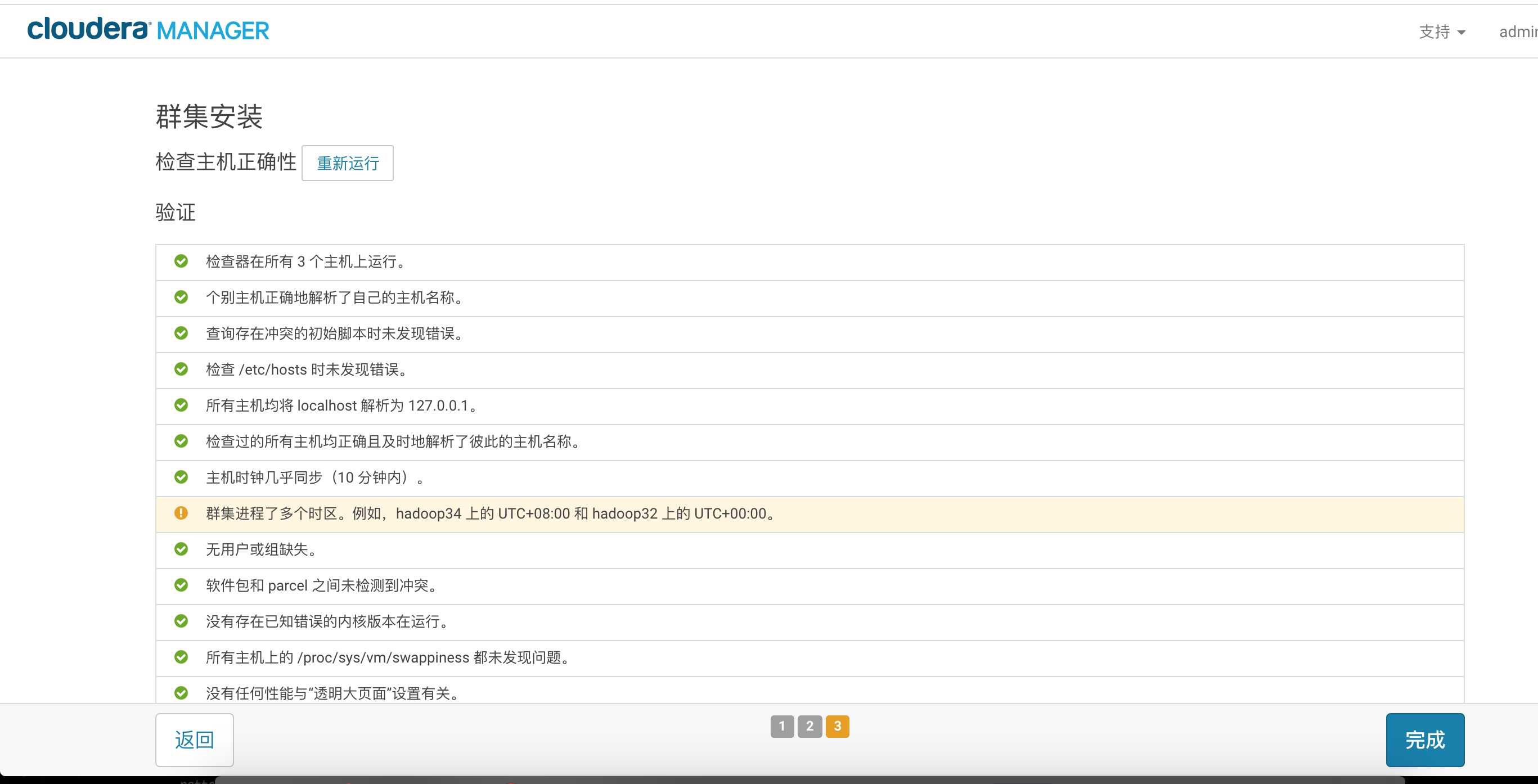Click check icon for 透明大页面 row
The image size is (1538, 784).
[181, 693]
